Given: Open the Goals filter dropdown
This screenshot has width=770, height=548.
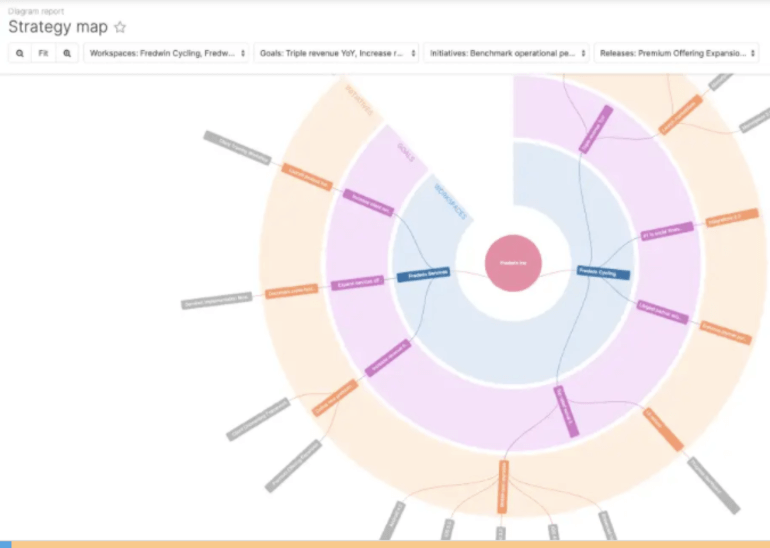Looking at the screenshot, I should (x=336, y=53).
